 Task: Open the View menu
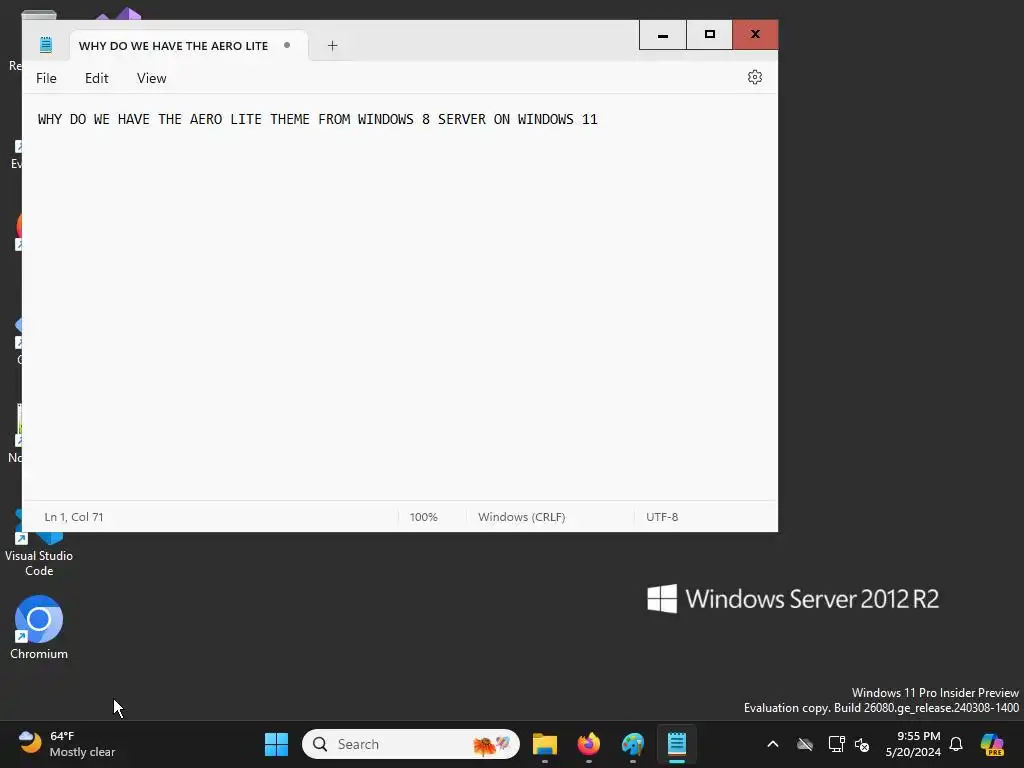[152, 78]
